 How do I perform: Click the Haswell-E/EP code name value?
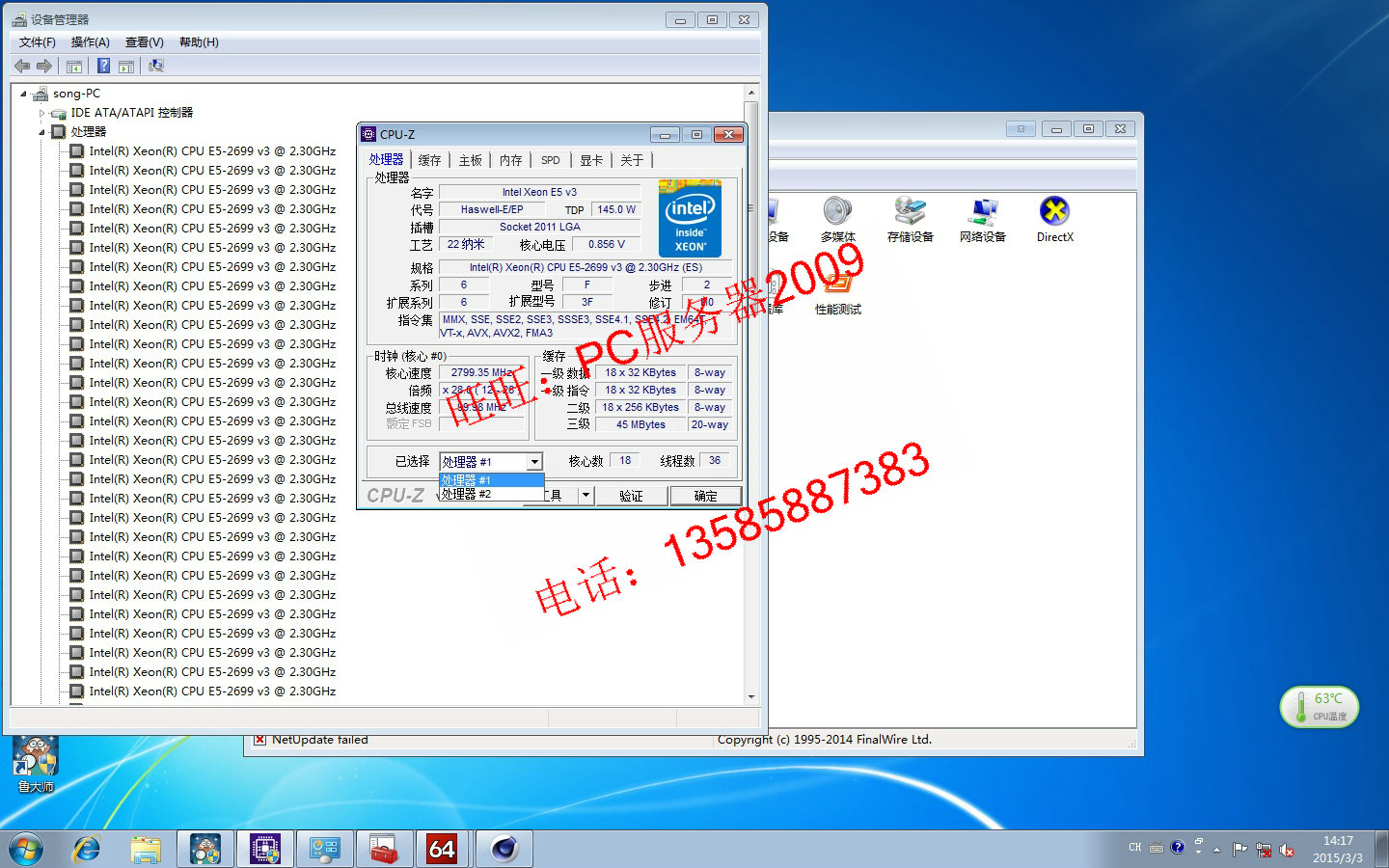tap(492, 209)
